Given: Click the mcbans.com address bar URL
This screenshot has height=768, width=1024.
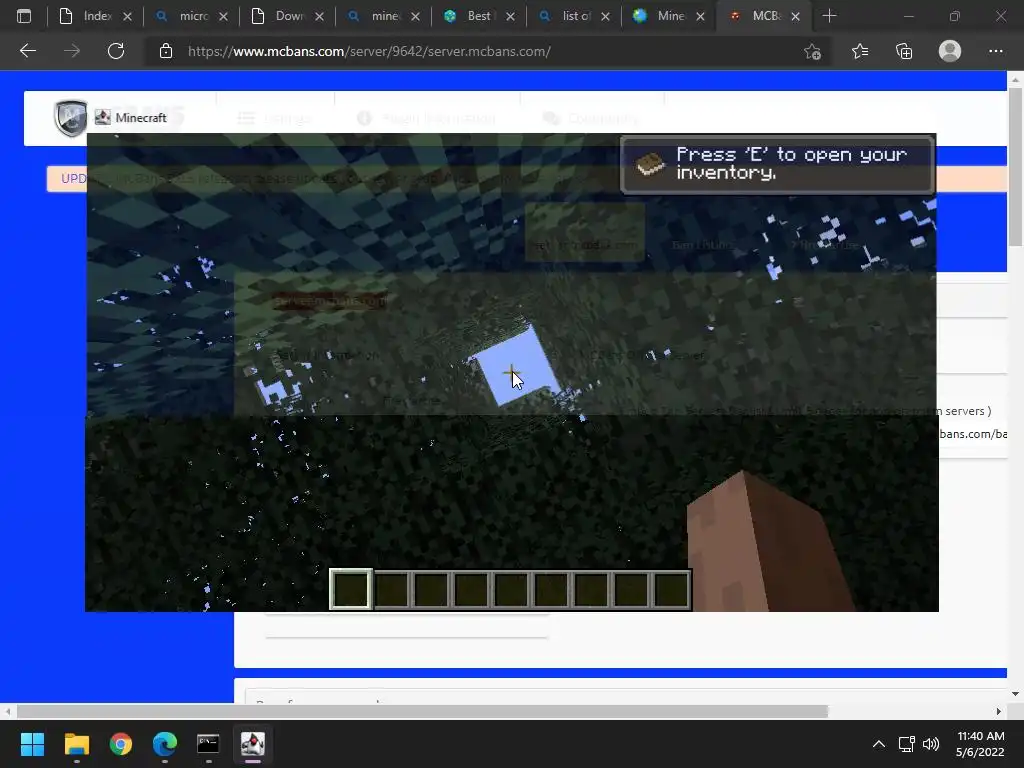Looking at the screenshot, I should click(369, 52).
